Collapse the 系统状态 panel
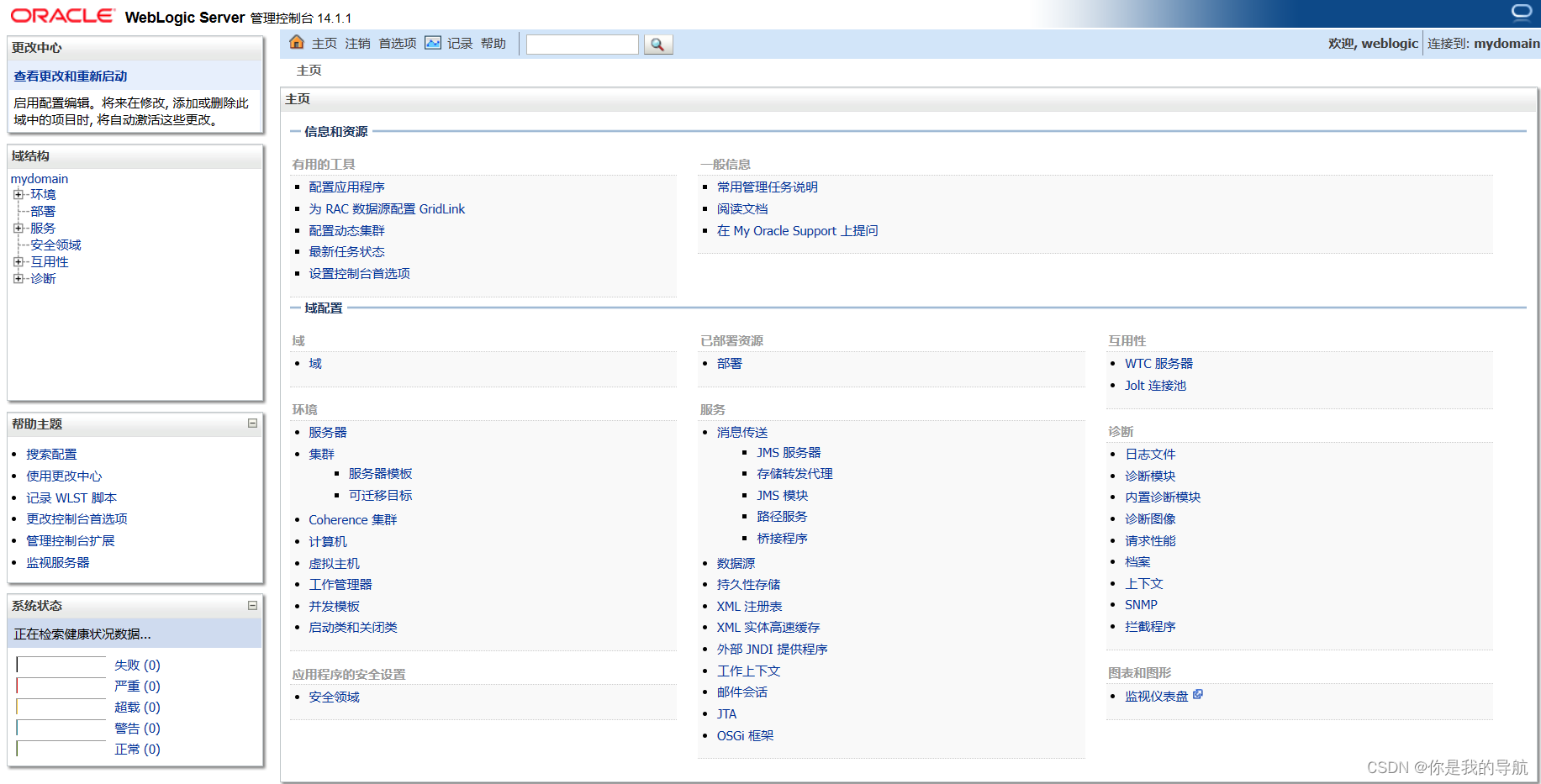 252,605
